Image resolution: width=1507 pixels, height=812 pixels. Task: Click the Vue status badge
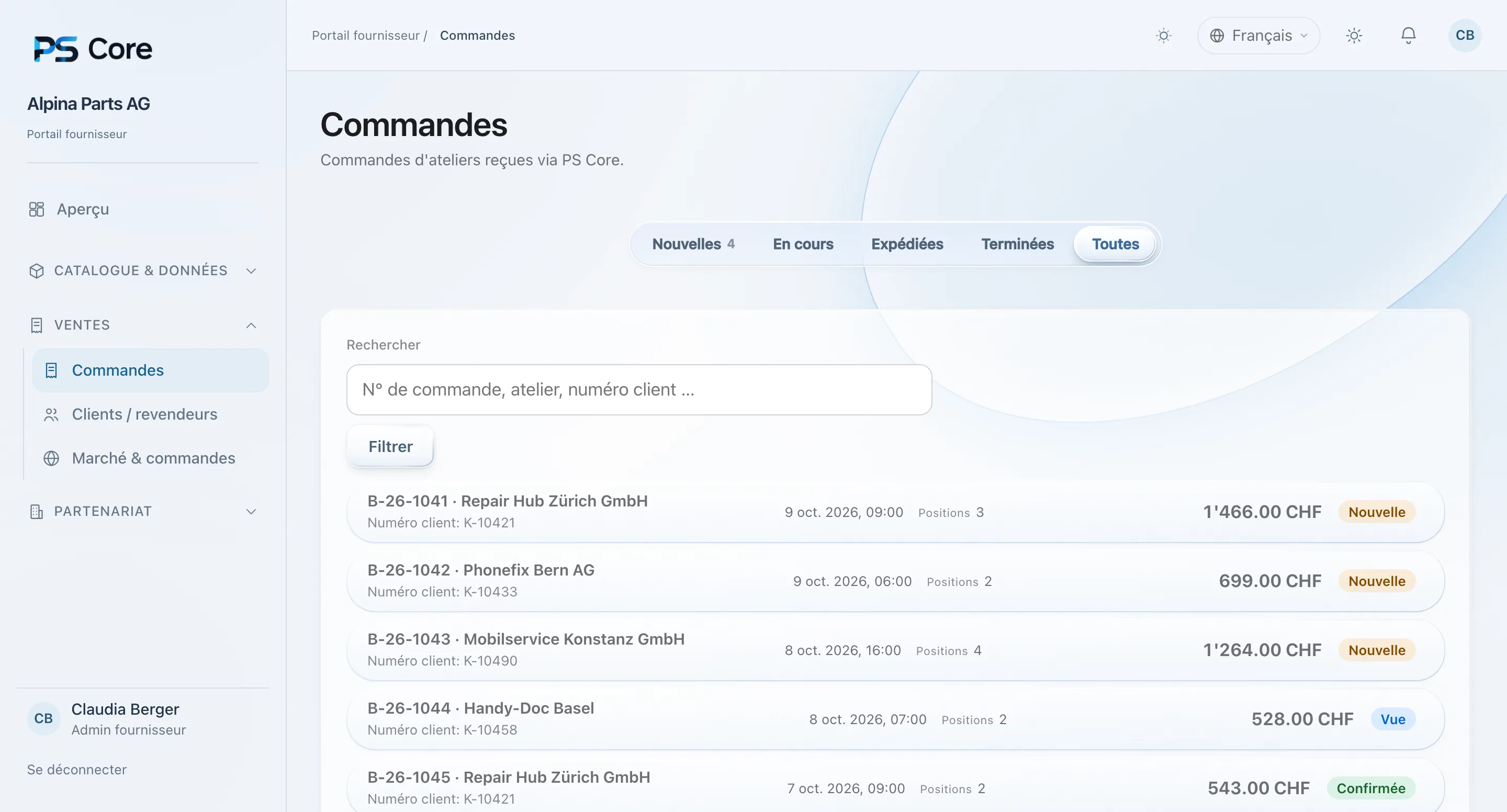click(x=1393, y=719)
